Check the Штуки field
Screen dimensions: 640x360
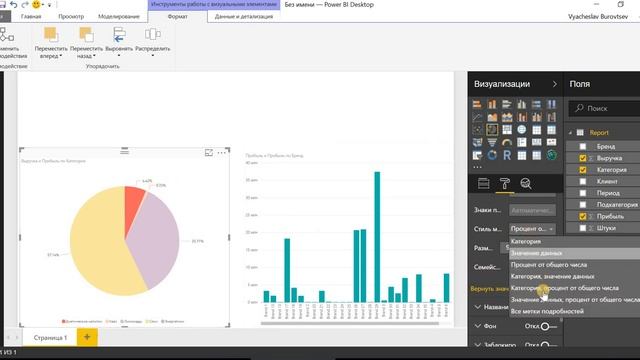pos(583,228)
